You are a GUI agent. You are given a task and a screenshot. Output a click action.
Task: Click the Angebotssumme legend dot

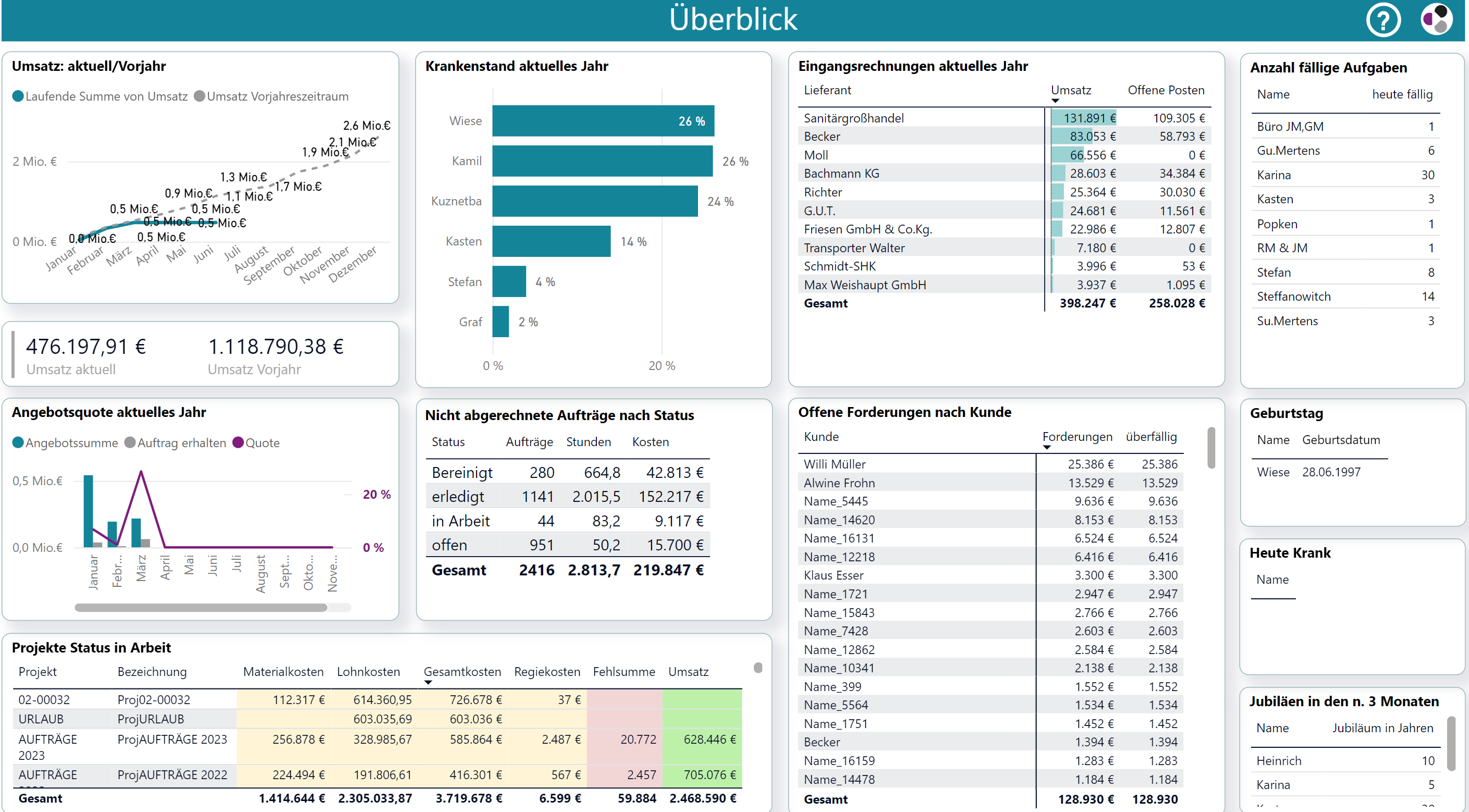[18, 442]
